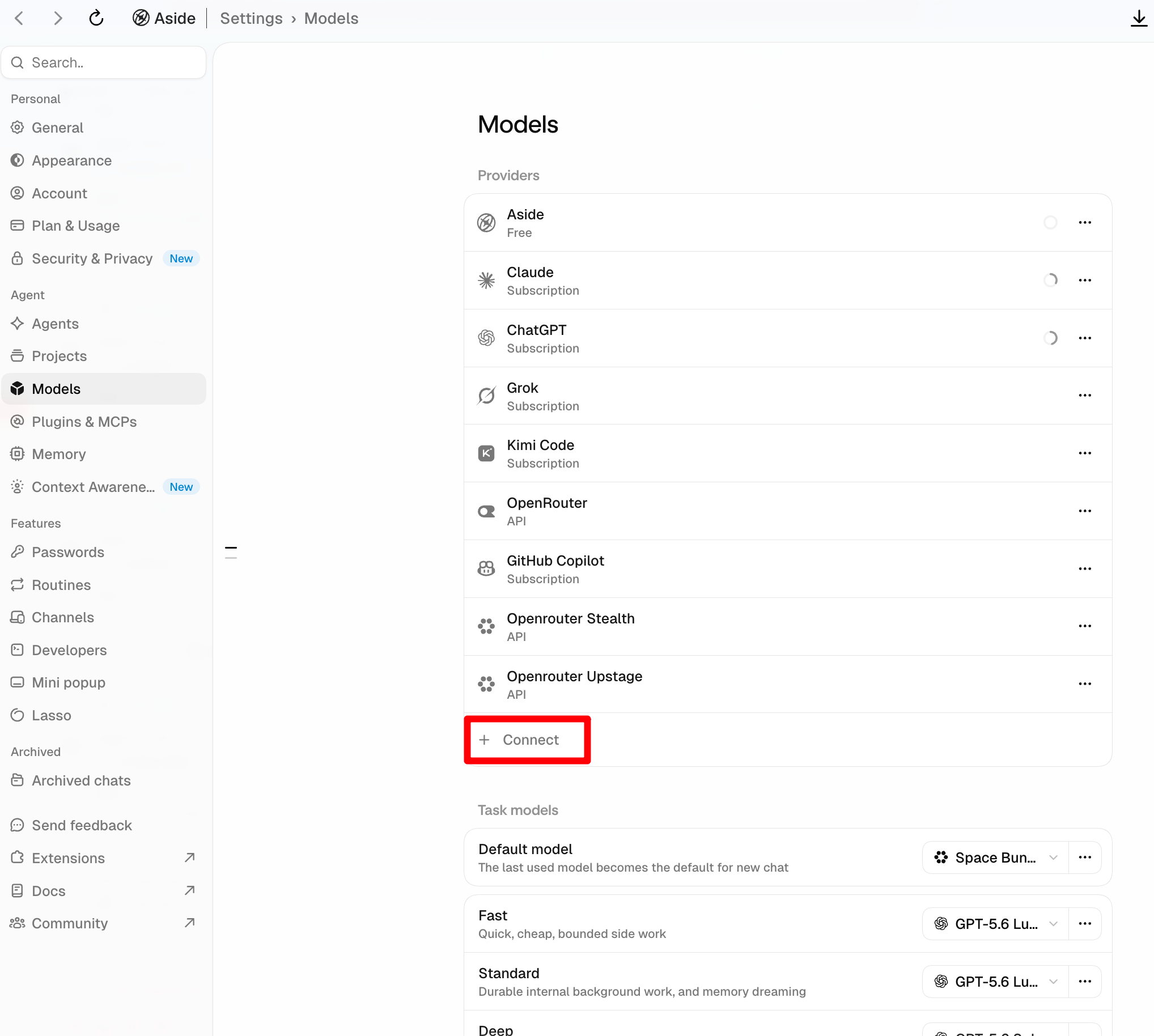The width and height of the screenshot is (1154, 1036).
Task: Select the Openrouter Upstage provider row
Action: pyautogui.click(x=788, y=684)
